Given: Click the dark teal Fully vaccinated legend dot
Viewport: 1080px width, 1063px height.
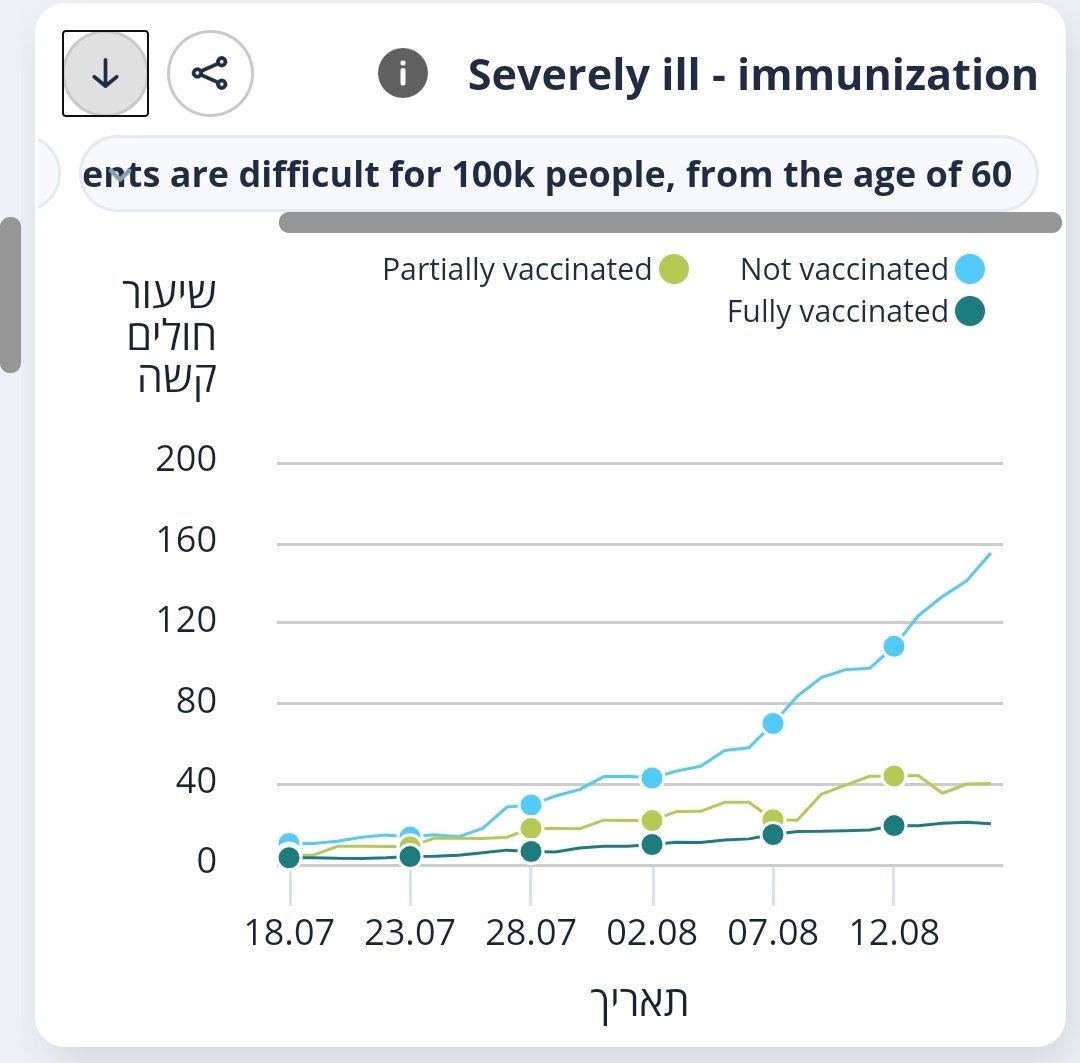Looking at the screenshot, I should tap(969, 312).
